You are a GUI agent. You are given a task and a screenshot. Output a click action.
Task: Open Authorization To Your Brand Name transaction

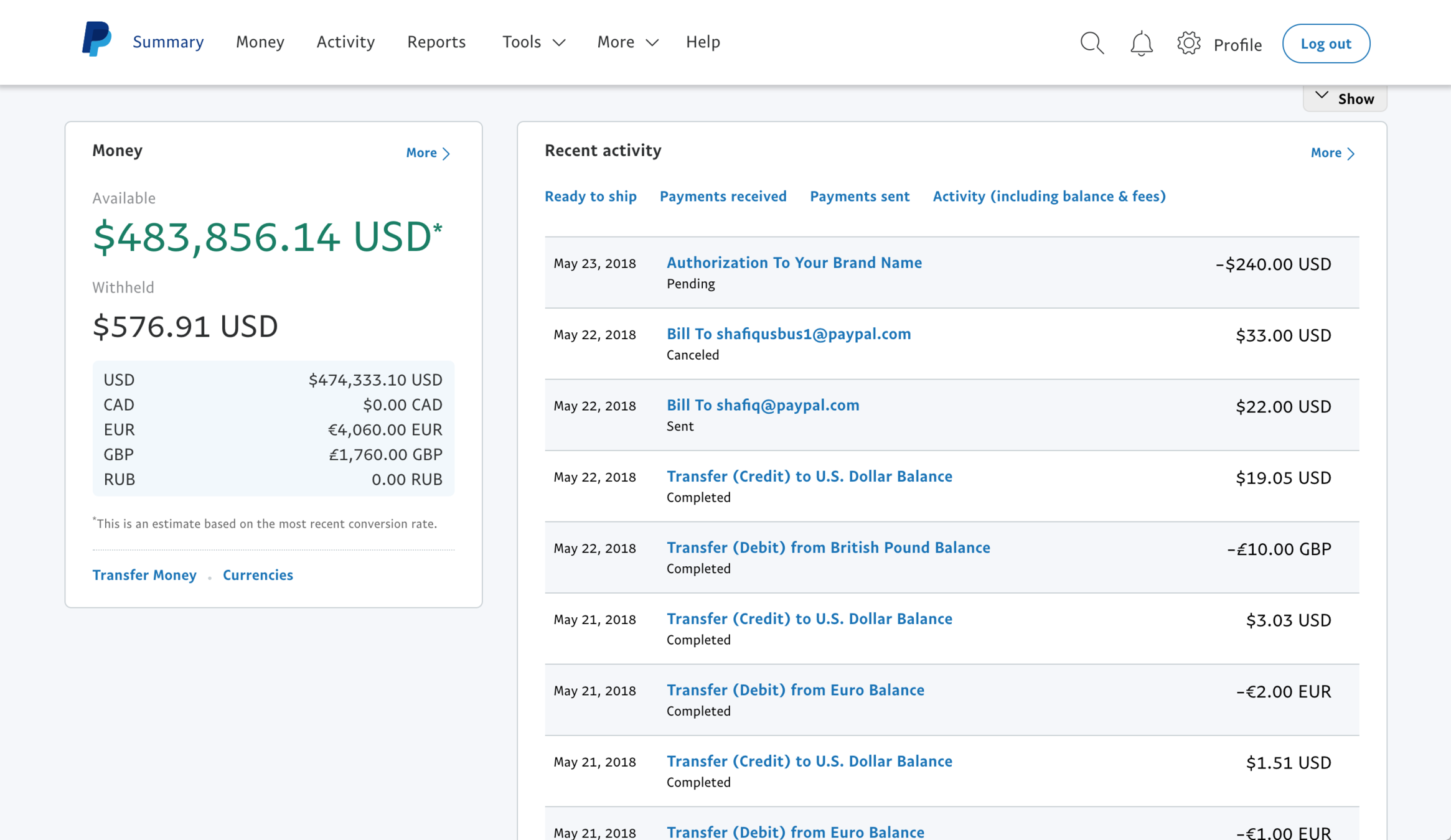click(x=794, y=263)
